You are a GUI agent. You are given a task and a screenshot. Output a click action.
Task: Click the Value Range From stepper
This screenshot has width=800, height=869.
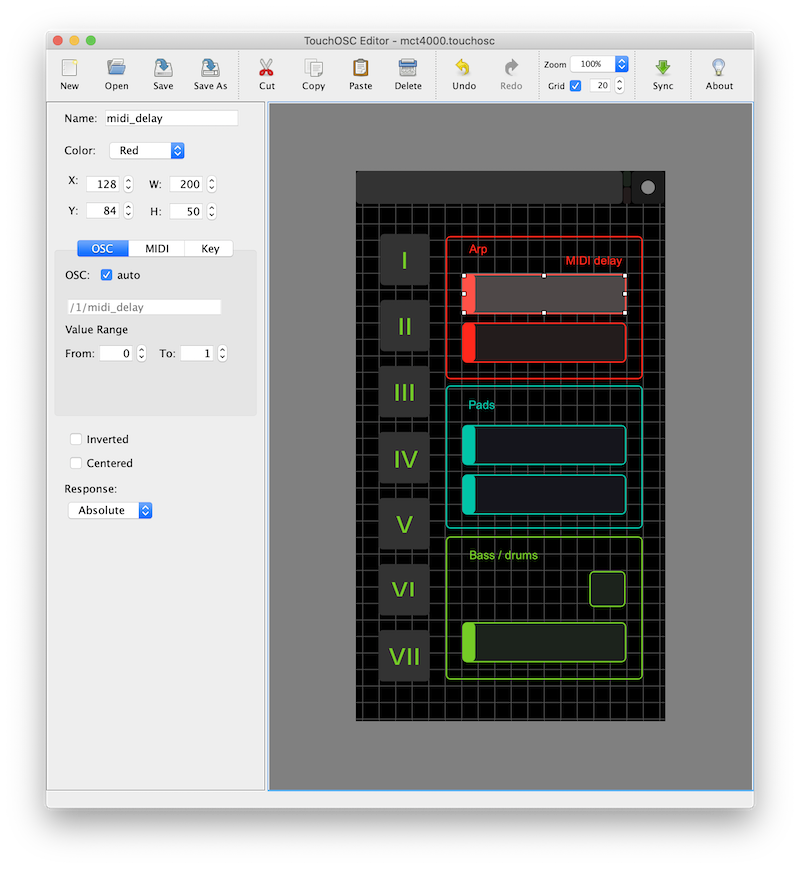(x=141, y=354)
